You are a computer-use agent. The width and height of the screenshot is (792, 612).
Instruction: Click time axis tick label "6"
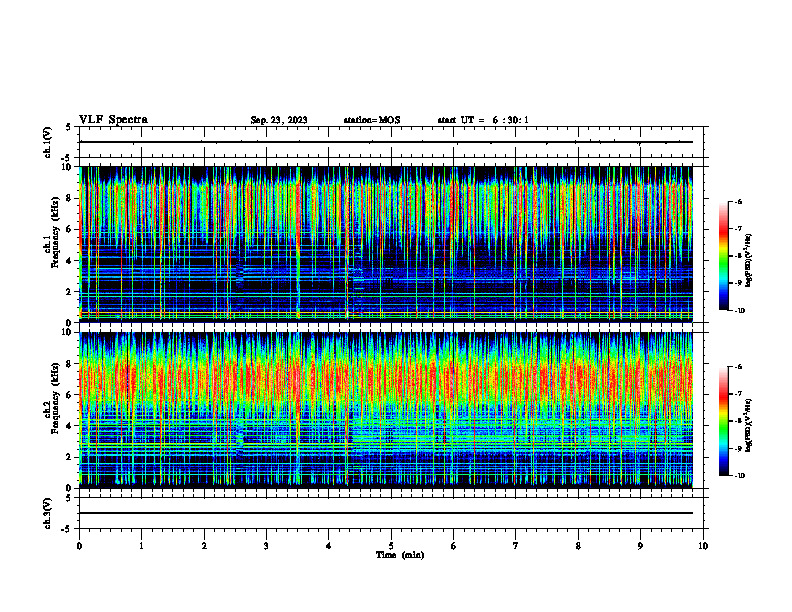click(x=454, y=546)
